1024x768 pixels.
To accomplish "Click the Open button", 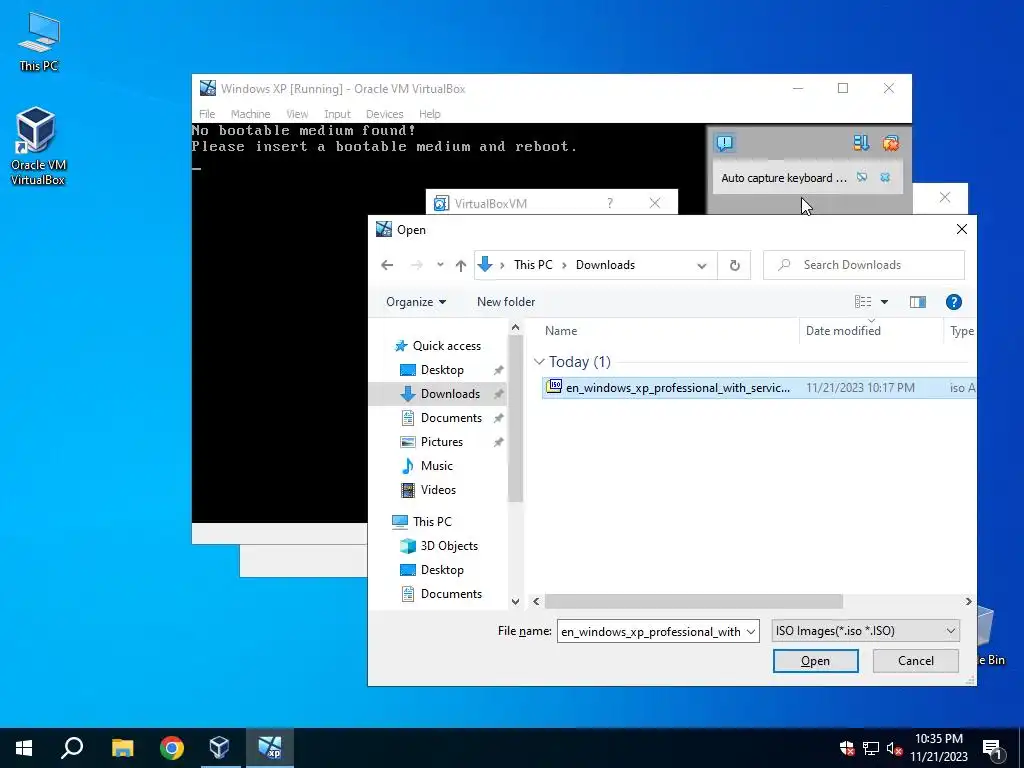I will pyautogui.click(x=816, y=661).
